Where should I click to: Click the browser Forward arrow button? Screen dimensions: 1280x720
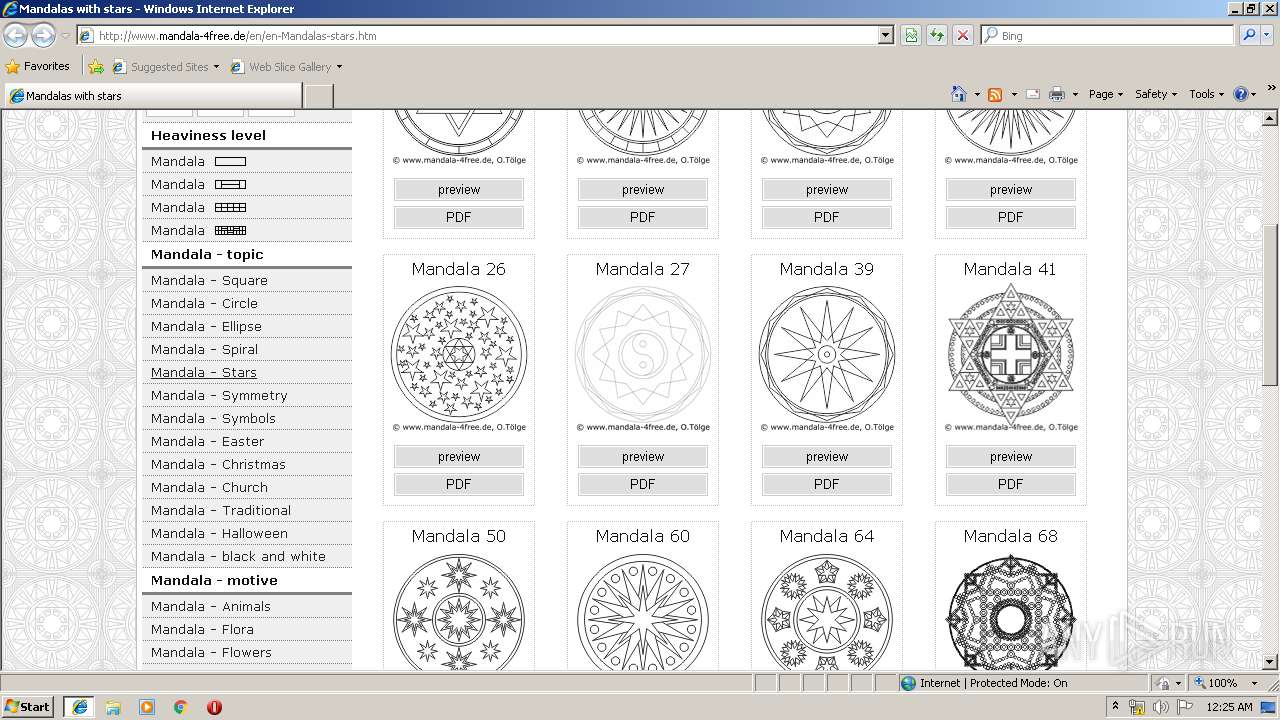(43, 35)
